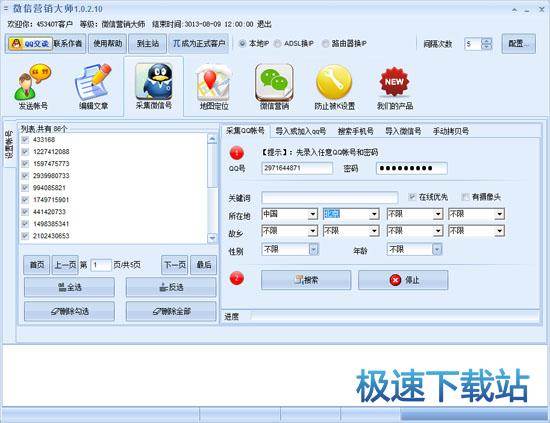Select the 路由器换IP radio option
550x423 pixels.
(x=325, y=43)
